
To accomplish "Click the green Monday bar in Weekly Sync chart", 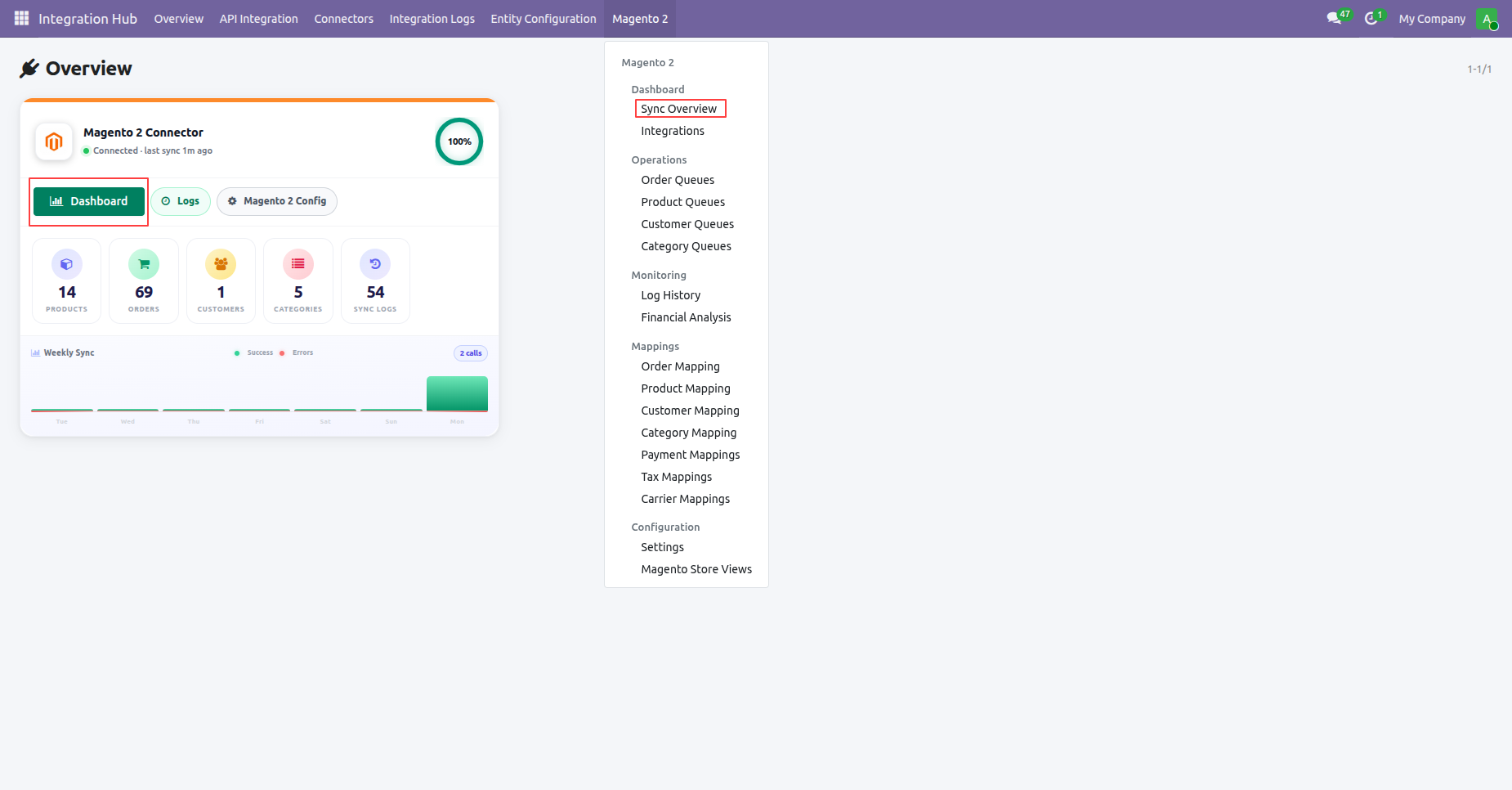I will pyautogui.click(x=457, y=393).
